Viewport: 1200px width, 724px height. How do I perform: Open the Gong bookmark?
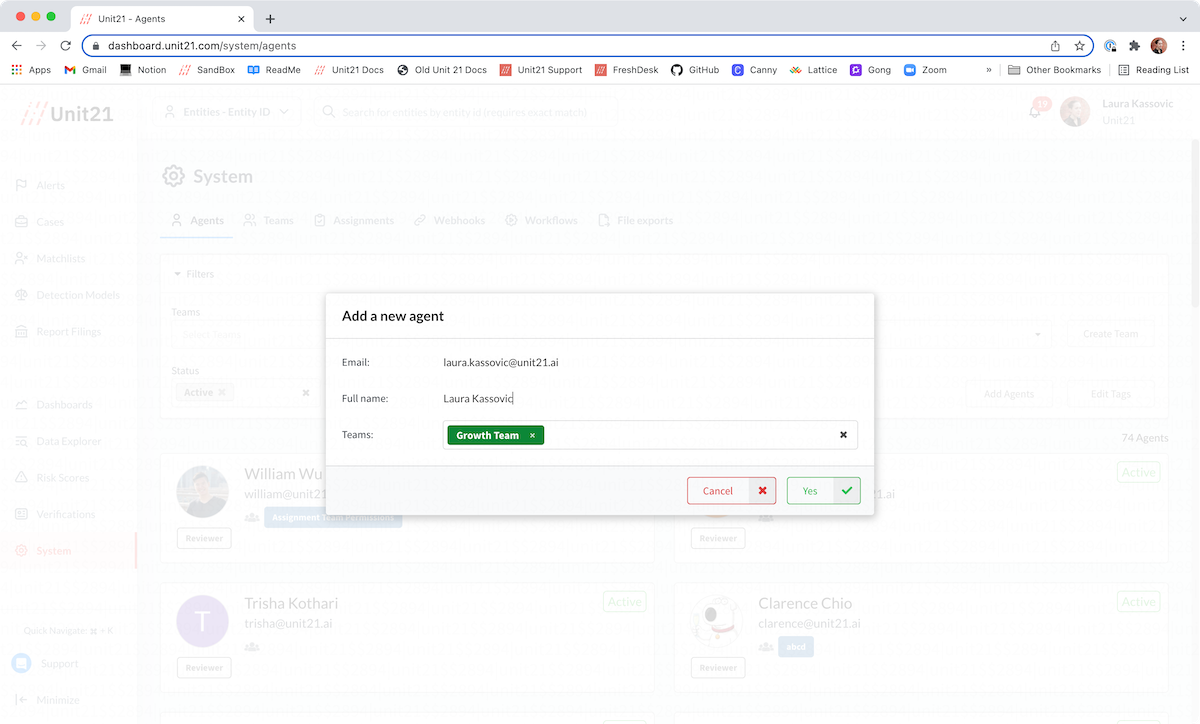click(x=871, y=70)
